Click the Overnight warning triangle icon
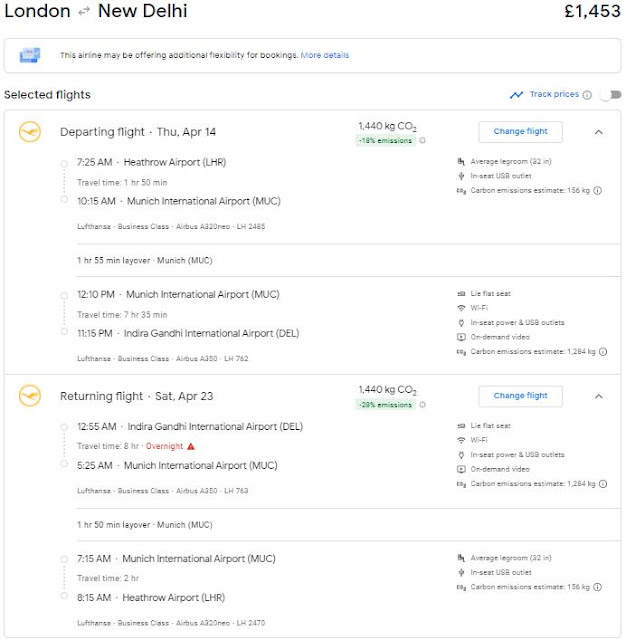This screenshot has height=640, width=626. click(x=191, y=446)
